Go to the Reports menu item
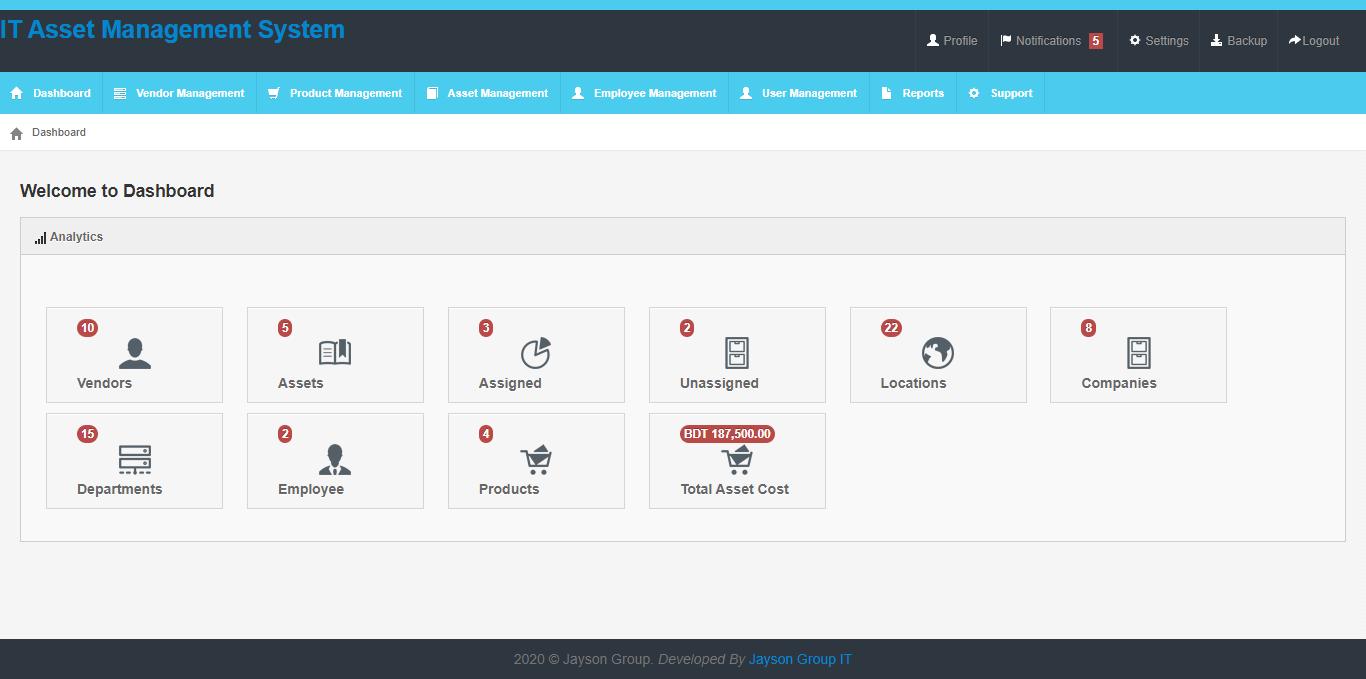 (913, 93)
